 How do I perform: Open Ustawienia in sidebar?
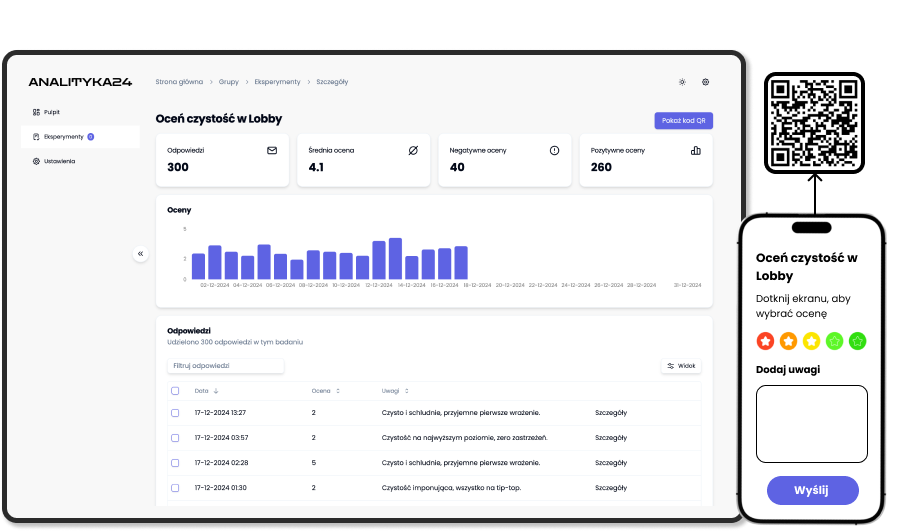tap(80, 161)
